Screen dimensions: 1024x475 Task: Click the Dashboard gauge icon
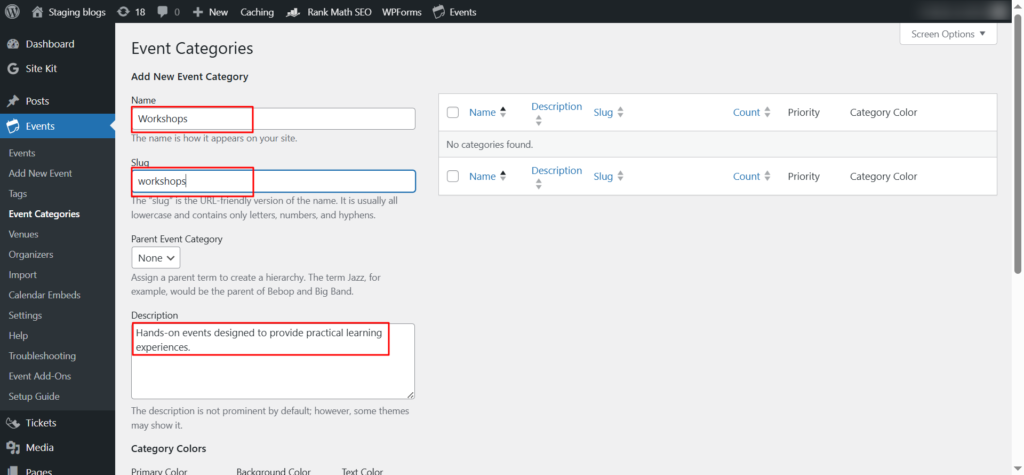coord(12,44)
